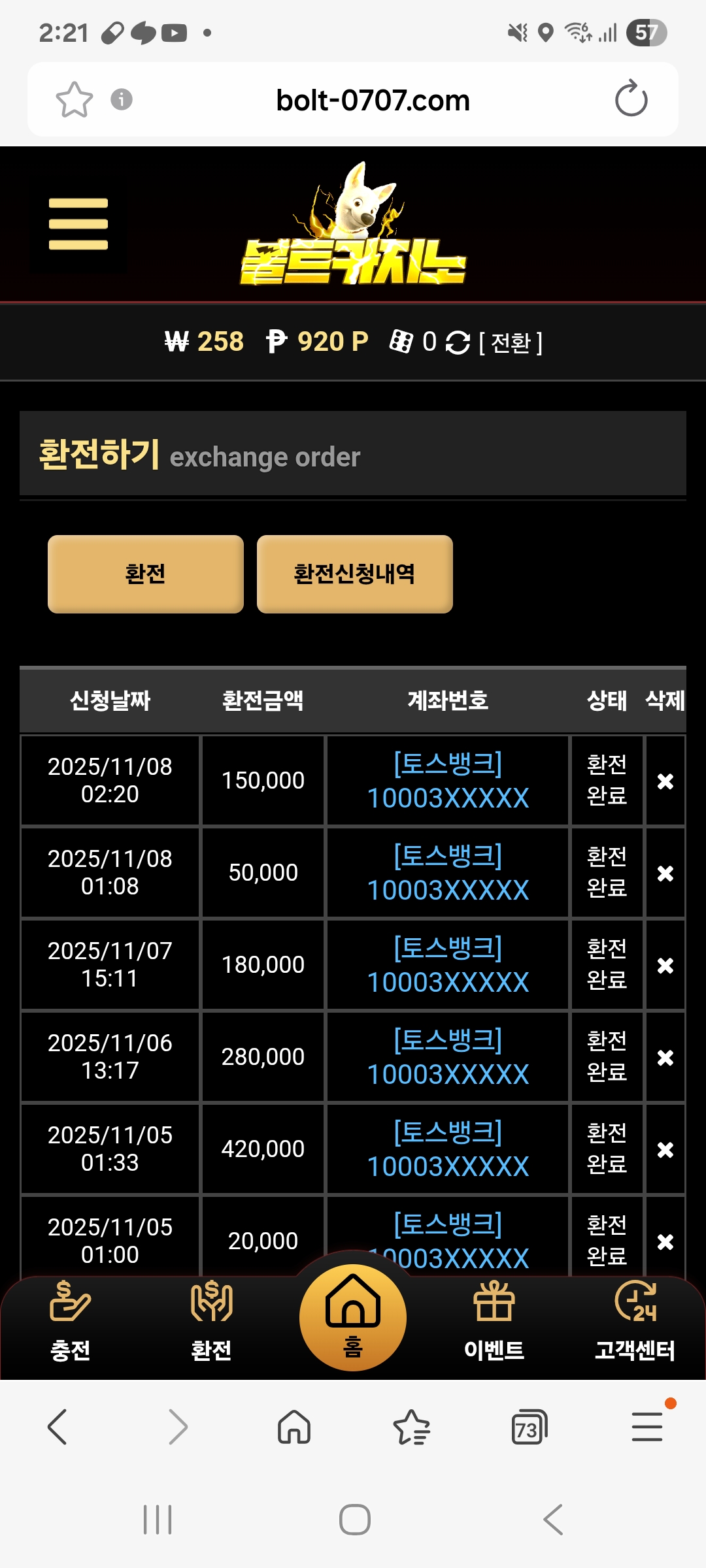Open 토스뱅크 account link for 50,000 row

448,873
